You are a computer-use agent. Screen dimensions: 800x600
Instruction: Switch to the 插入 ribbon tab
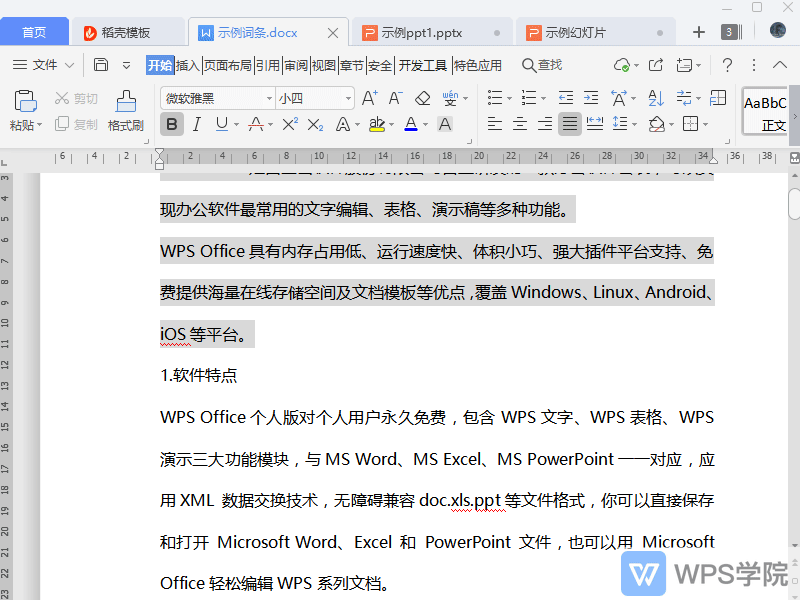(x=187, y=65)
